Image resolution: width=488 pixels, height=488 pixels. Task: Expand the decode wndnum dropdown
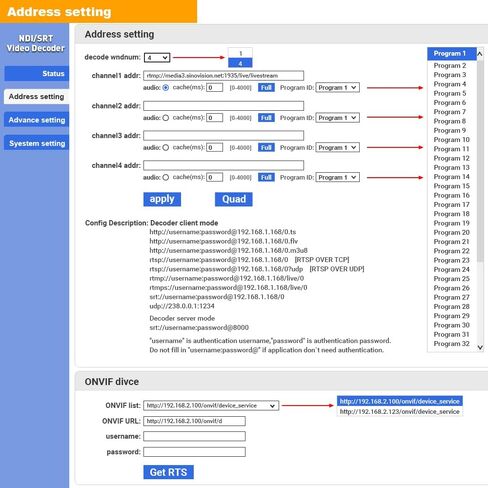point(157,58)
